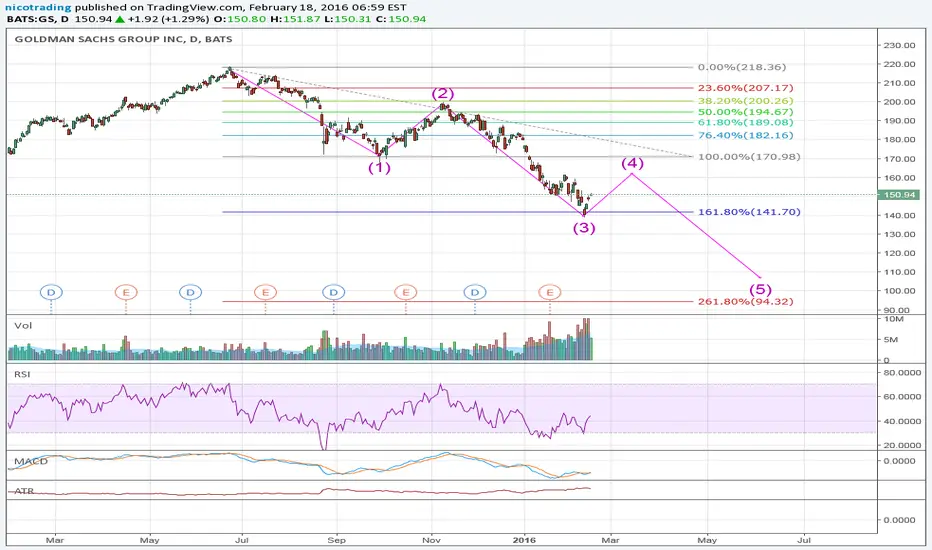Click the 20.0000 RSI axis label
Screen dimensions: 932x550
[x=903, y=445]
